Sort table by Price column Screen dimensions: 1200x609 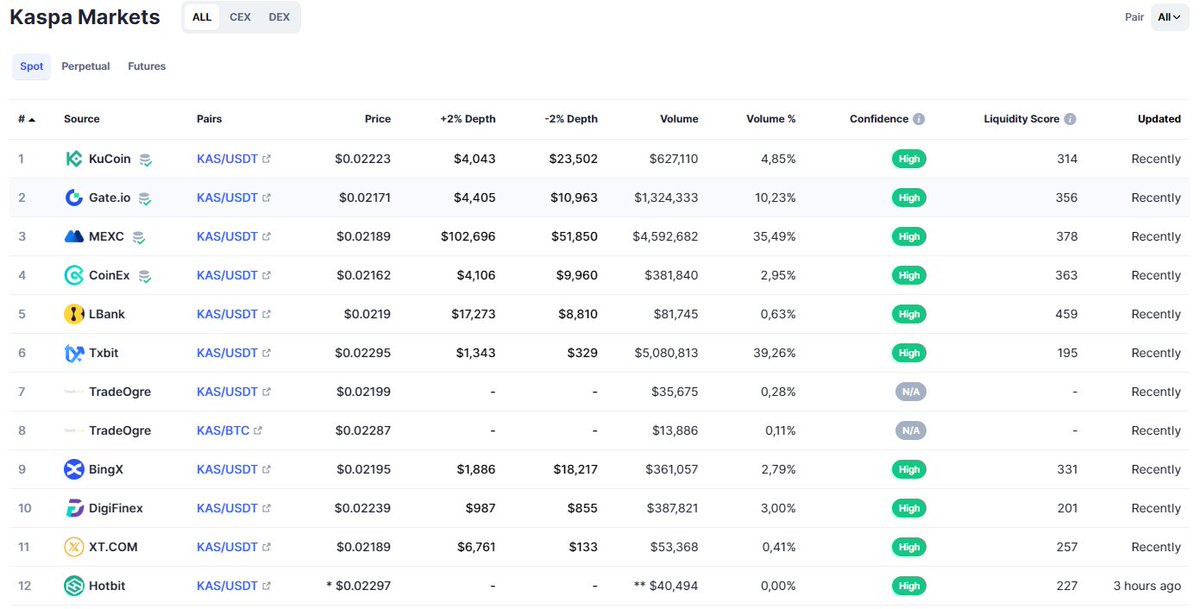pyautogui.click(x=378, y=119)
